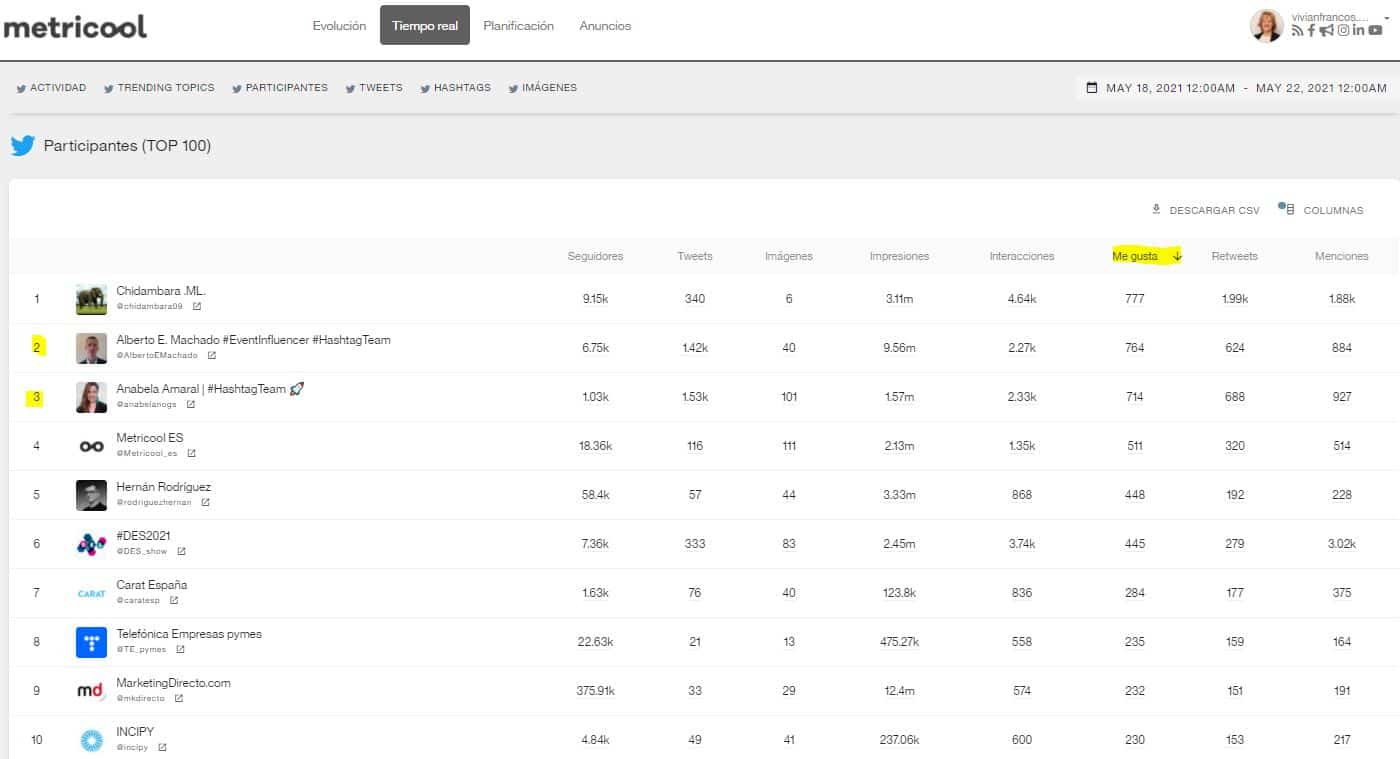Click the LinkedIn icon under username

click(x=1359, y=31)
